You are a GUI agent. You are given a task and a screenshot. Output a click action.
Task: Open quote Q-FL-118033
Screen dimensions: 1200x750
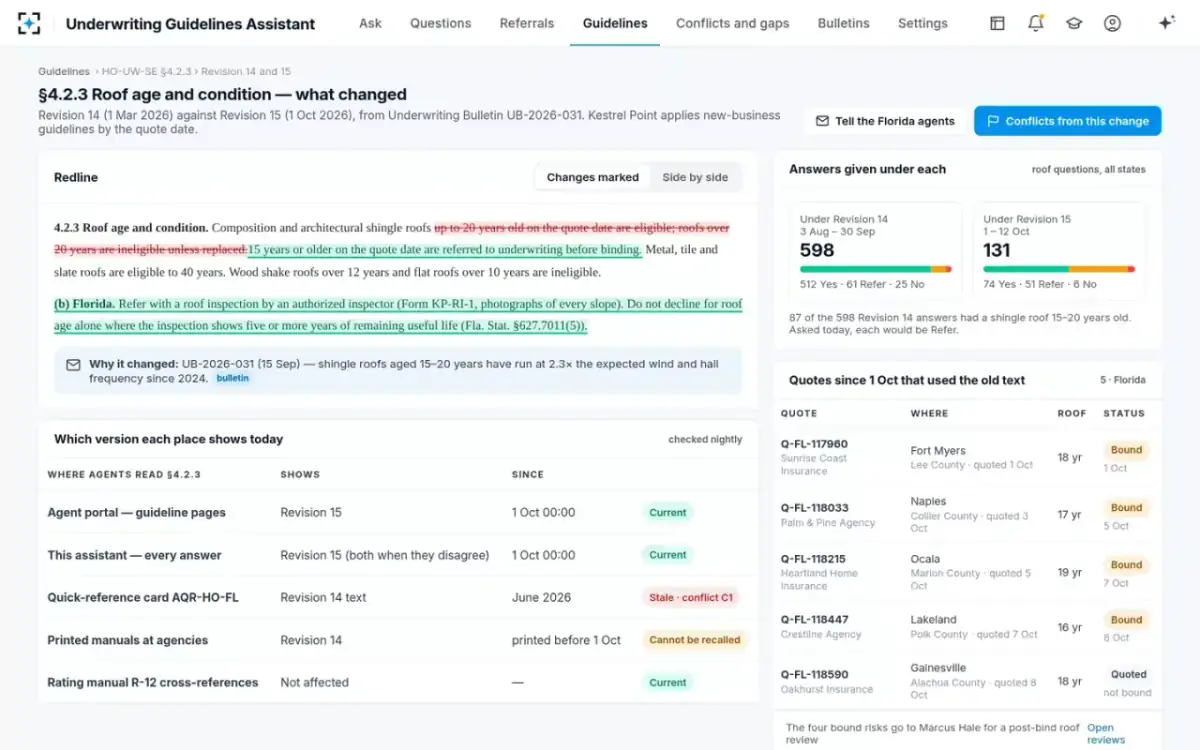814,508
